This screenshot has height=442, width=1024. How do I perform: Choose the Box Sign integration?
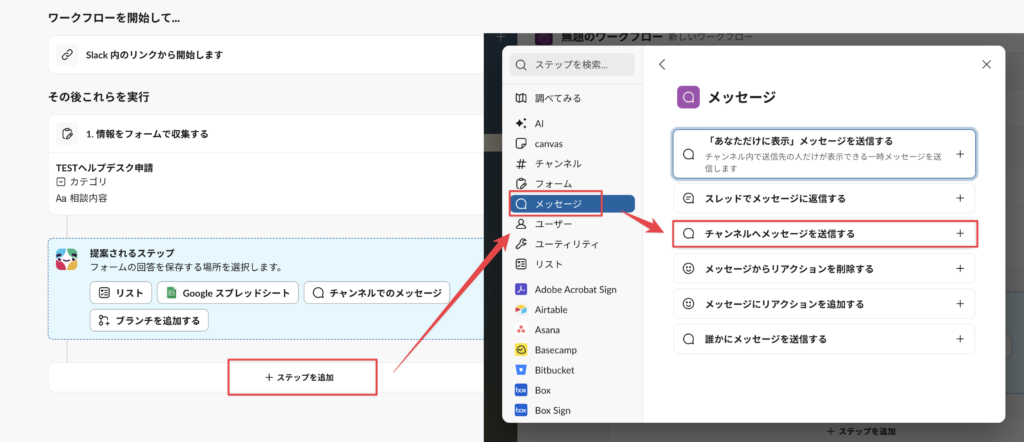556,410
